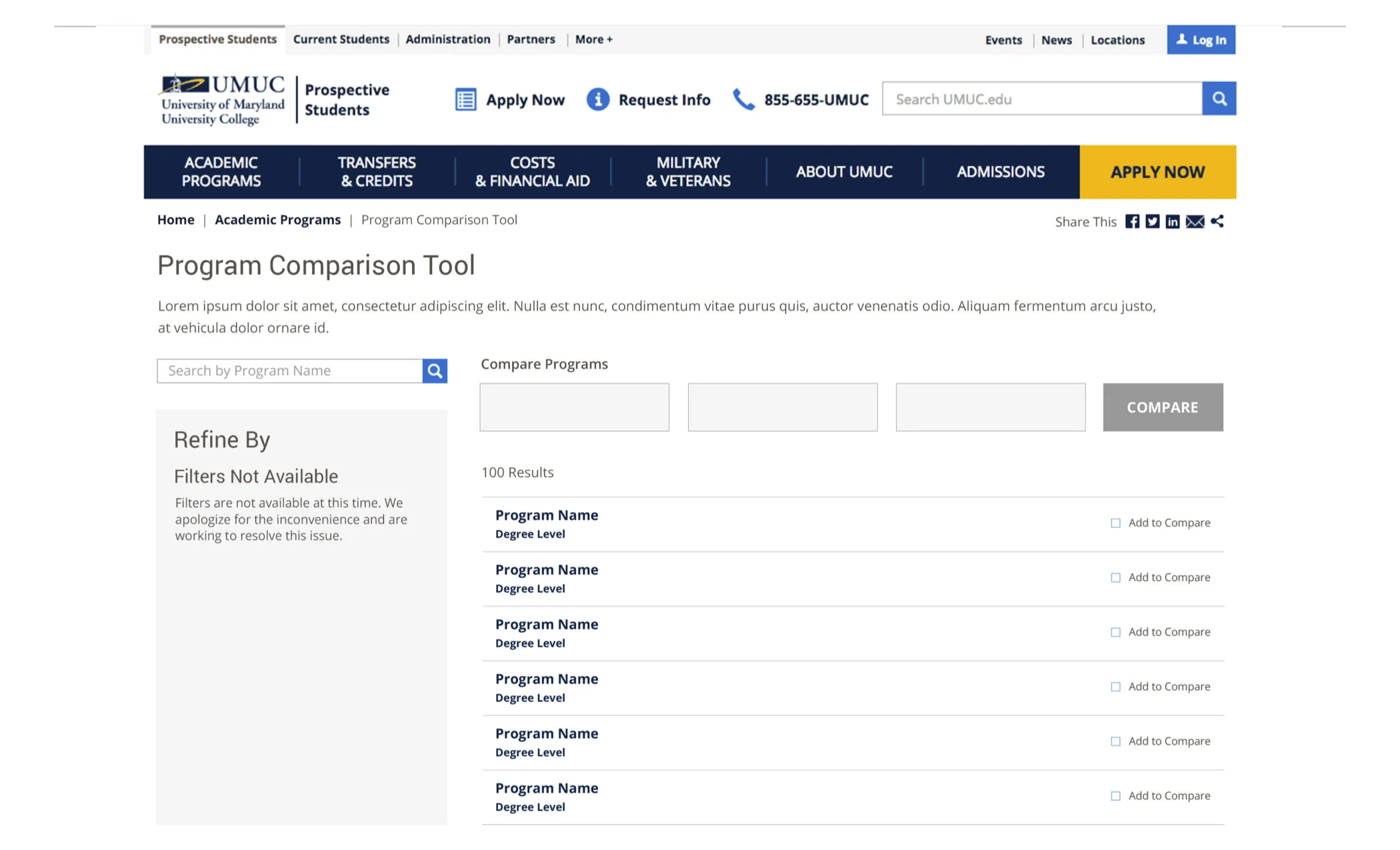Click the third empty compare slot

point(991,407)
